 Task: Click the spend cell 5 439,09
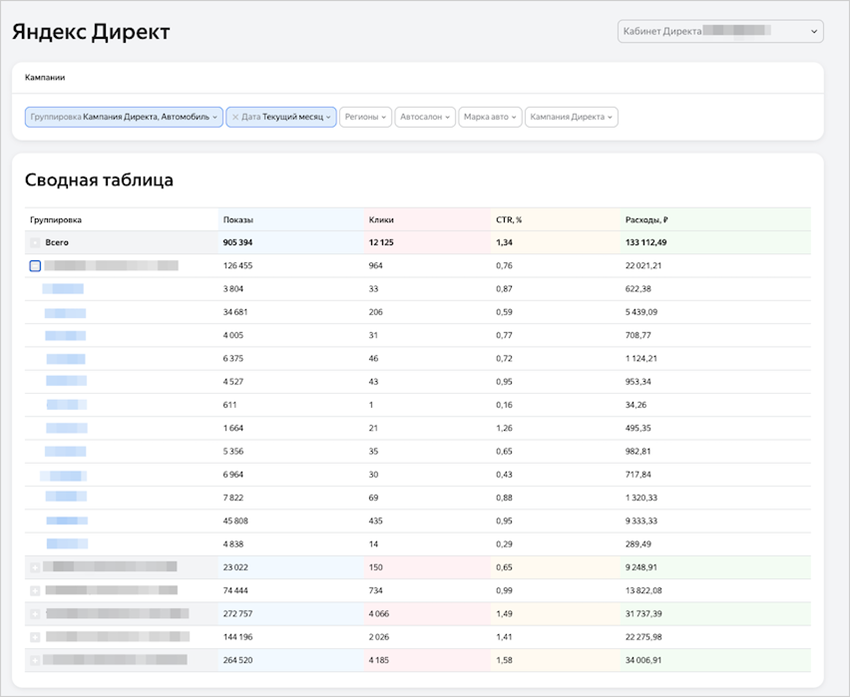click(641, 312)
